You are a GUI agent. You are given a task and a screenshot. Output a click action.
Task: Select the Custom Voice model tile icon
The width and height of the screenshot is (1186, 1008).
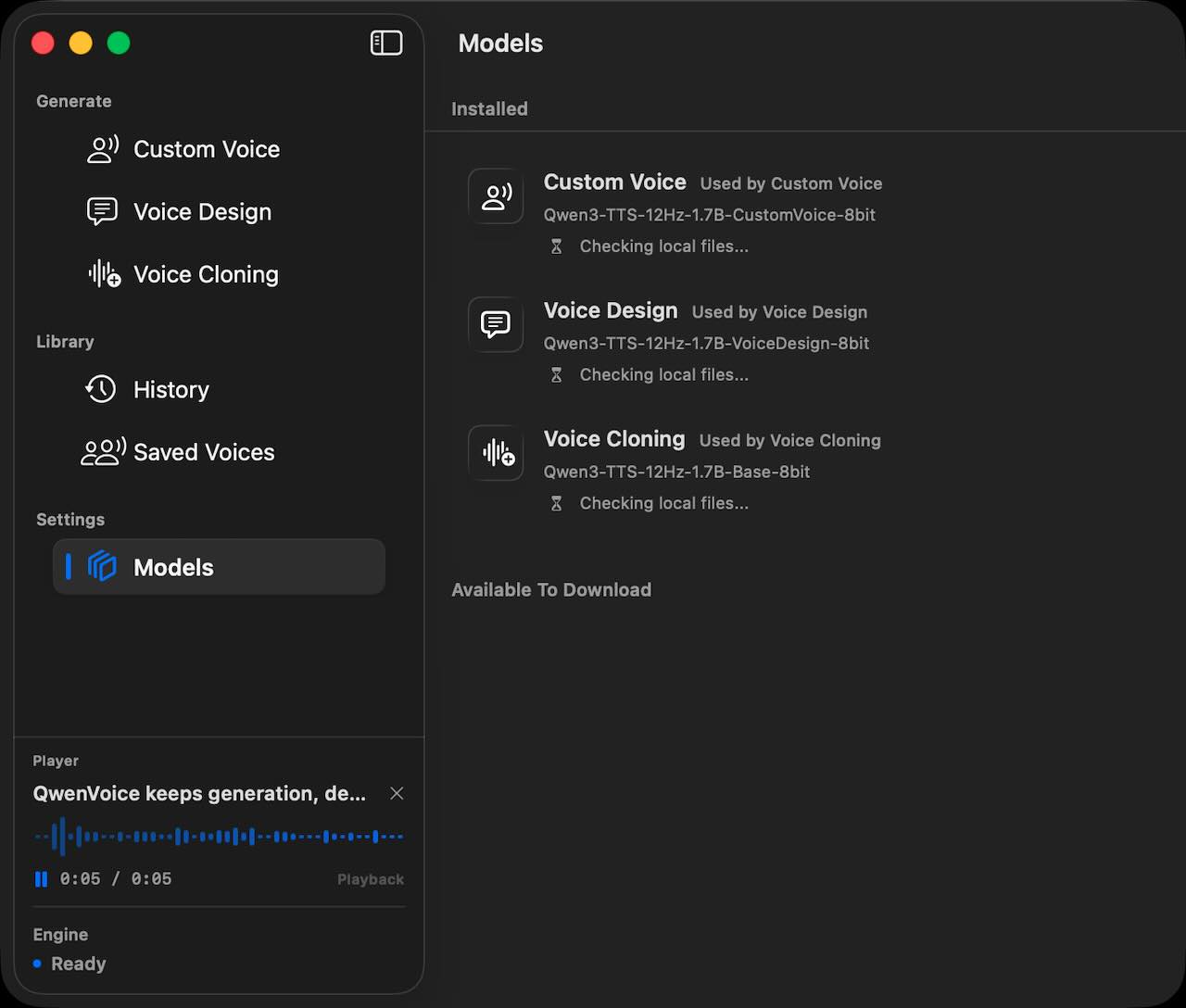[x=496, y=196]
